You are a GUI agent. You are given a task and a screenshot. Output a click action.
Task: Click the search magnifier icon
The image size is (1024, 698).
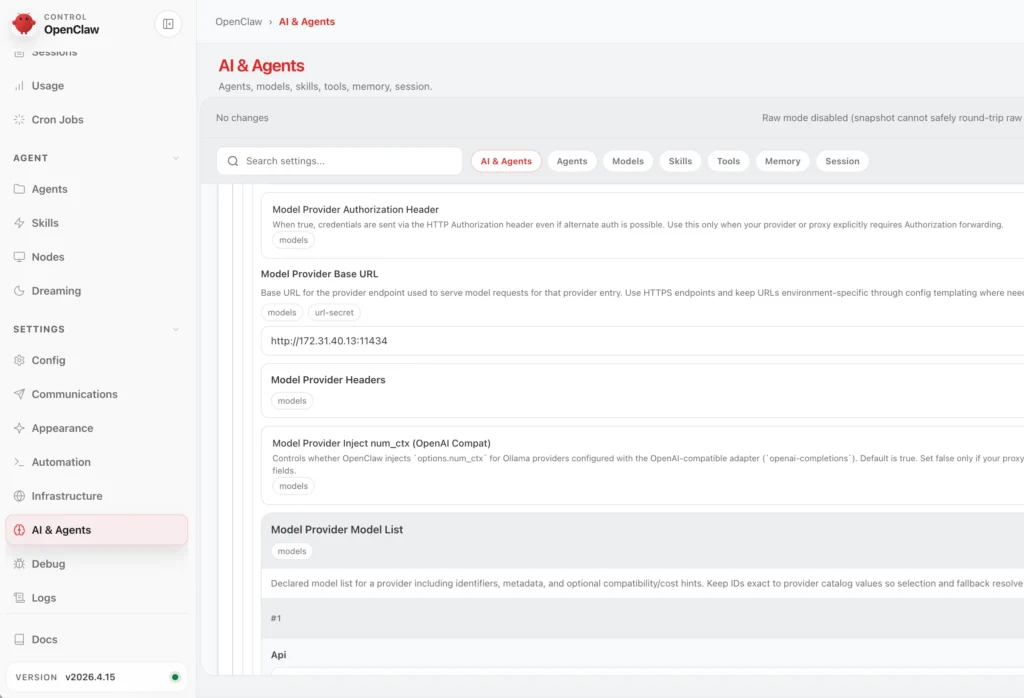tap(232, 161)
